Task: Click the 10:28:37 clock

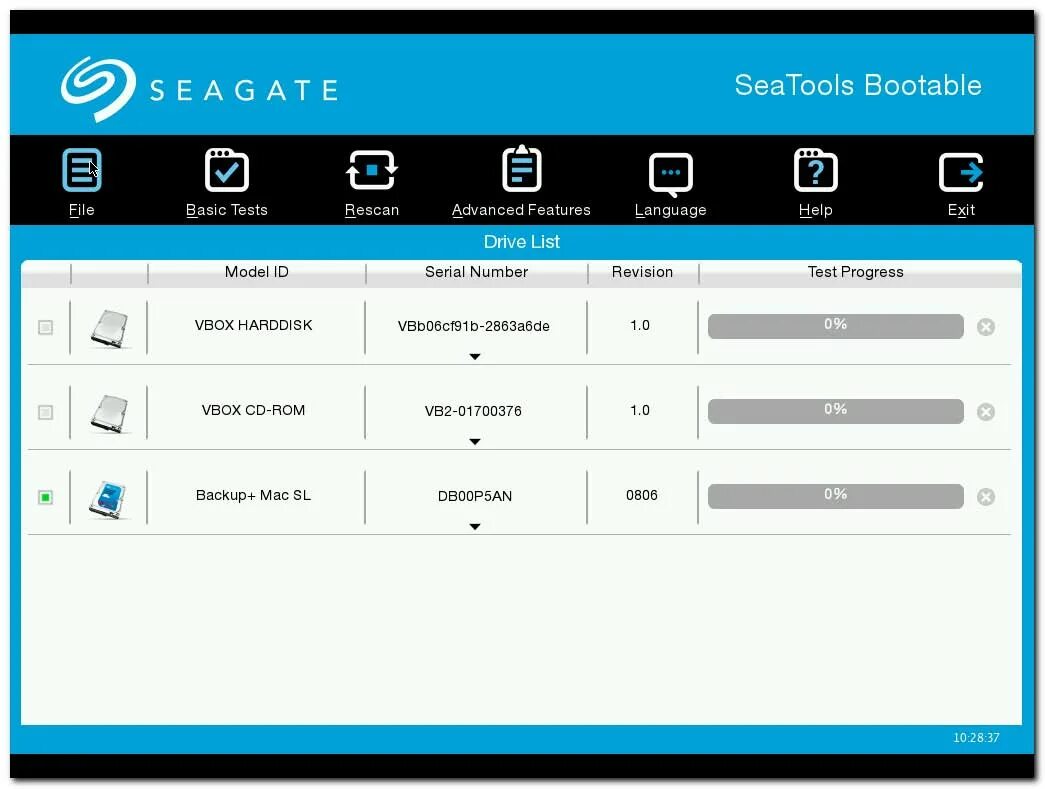Action: 976,738
